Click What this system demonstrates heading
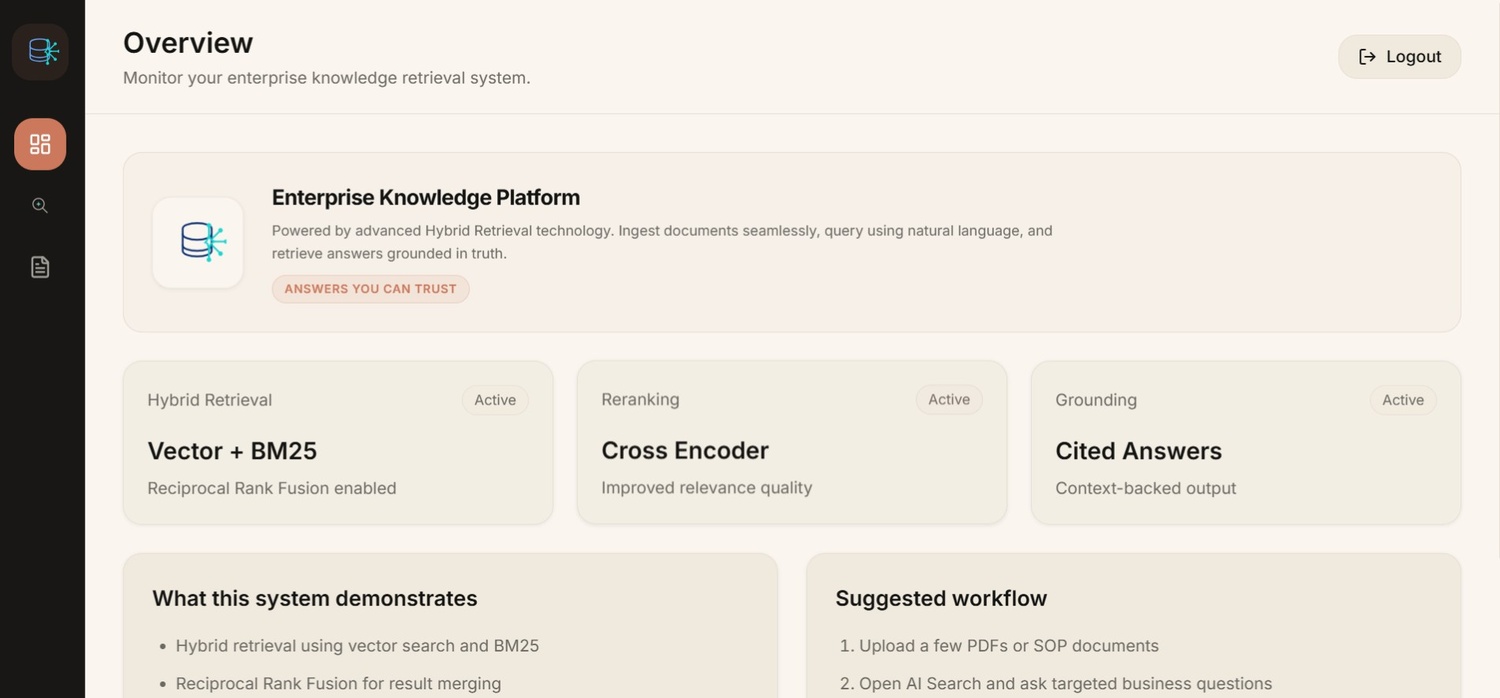The image size is (1500, 698). click(x=315, y=598)
